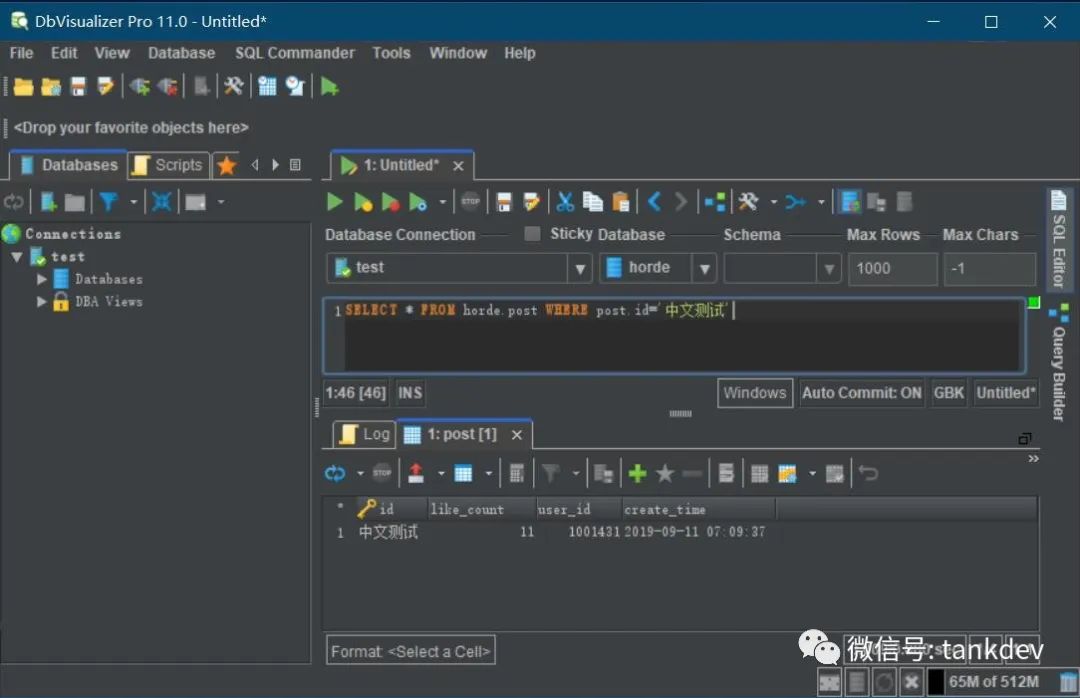Click the undo edits icon in result toolbar
1080x698 pixels.
tap(869, 473)
